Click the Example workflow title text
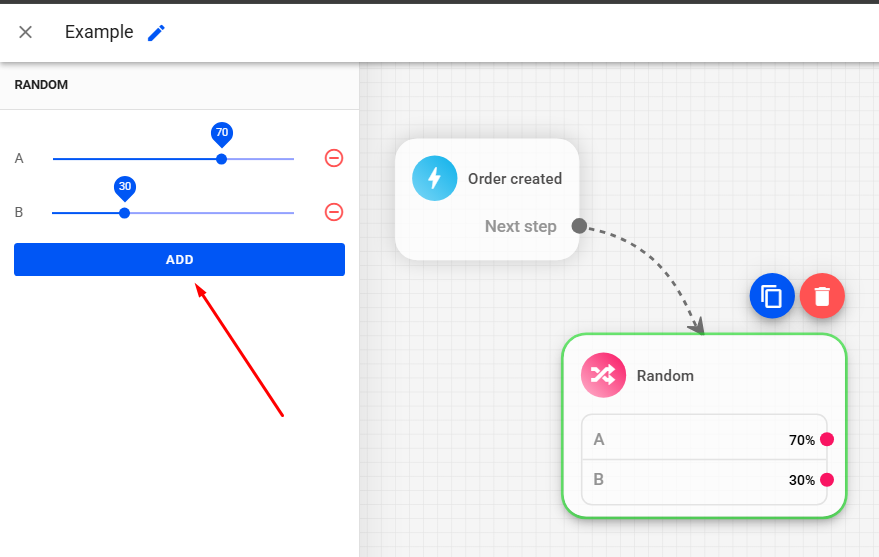The image size is (879, 557). (99, 32)
